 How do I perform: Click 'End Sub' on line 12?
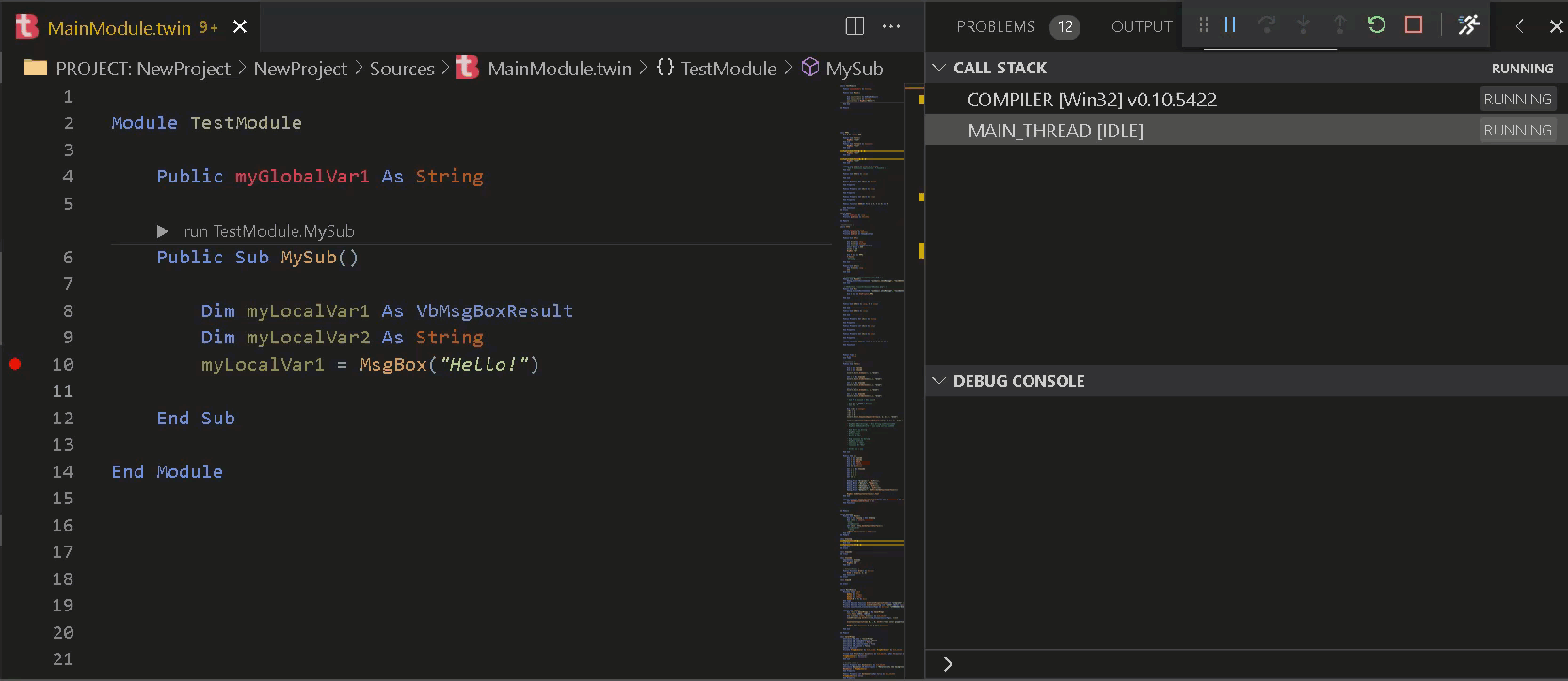coord(196,418)
